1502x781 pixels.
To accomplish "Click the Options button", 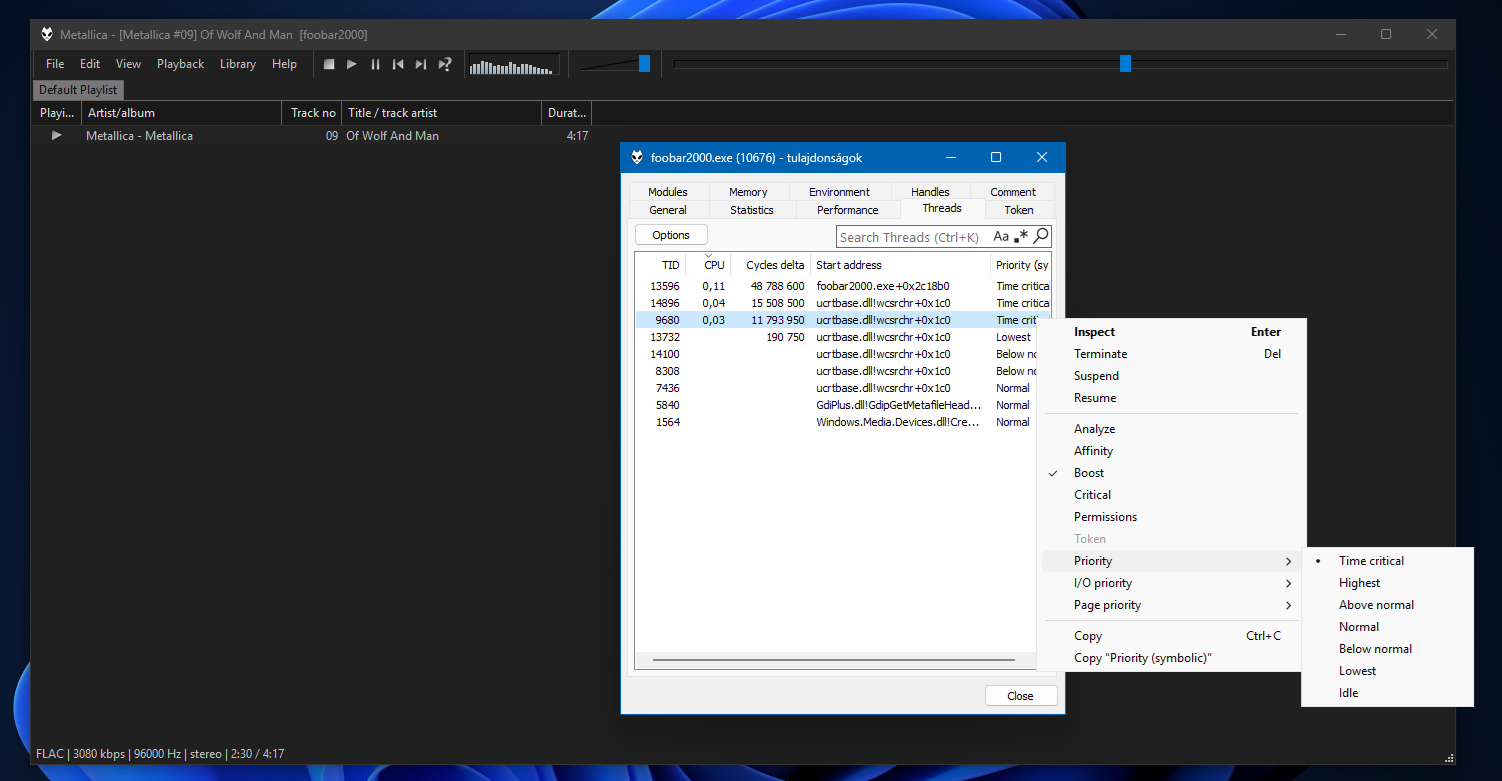I will [671, 235].
